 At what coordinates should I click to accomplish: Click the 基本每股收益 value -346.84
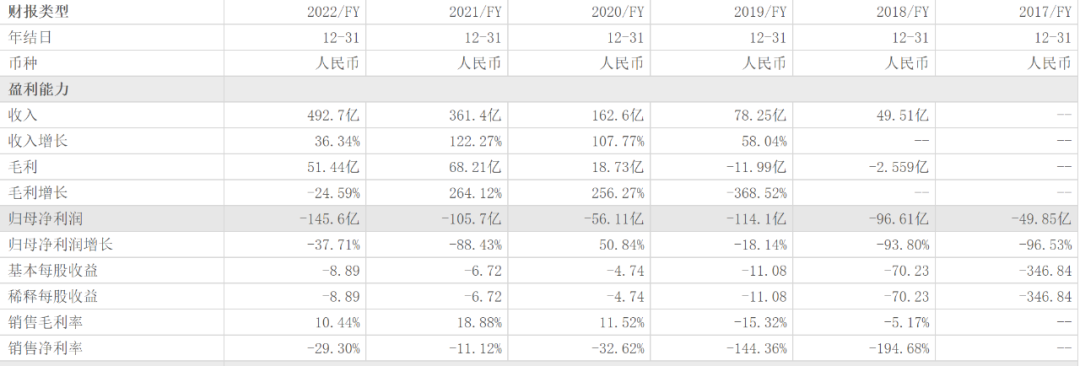pos(1046,271)
